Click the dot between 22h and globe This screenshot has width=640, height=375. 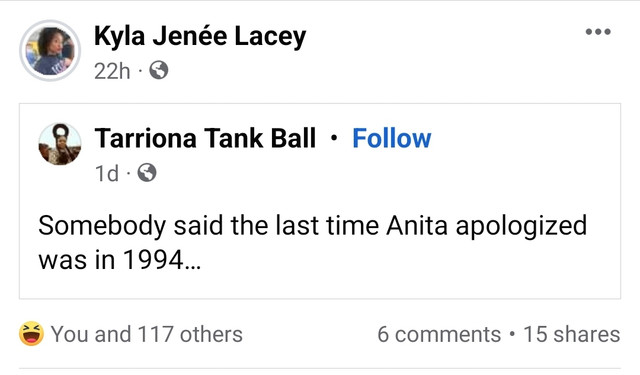(x=140, y=71)
